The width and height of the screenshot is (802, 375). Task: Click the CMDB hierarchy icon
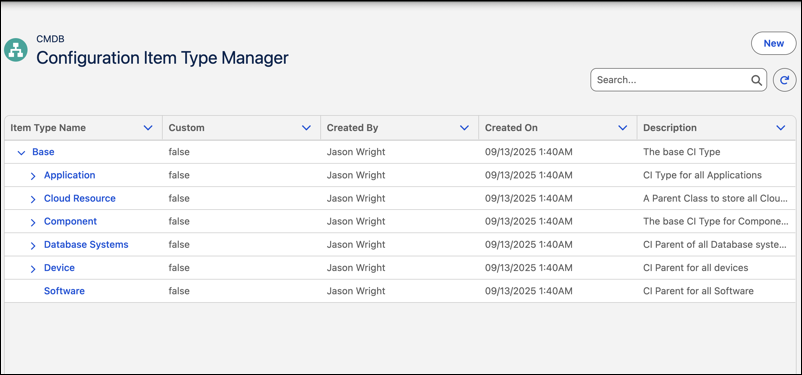click(16, 50)
